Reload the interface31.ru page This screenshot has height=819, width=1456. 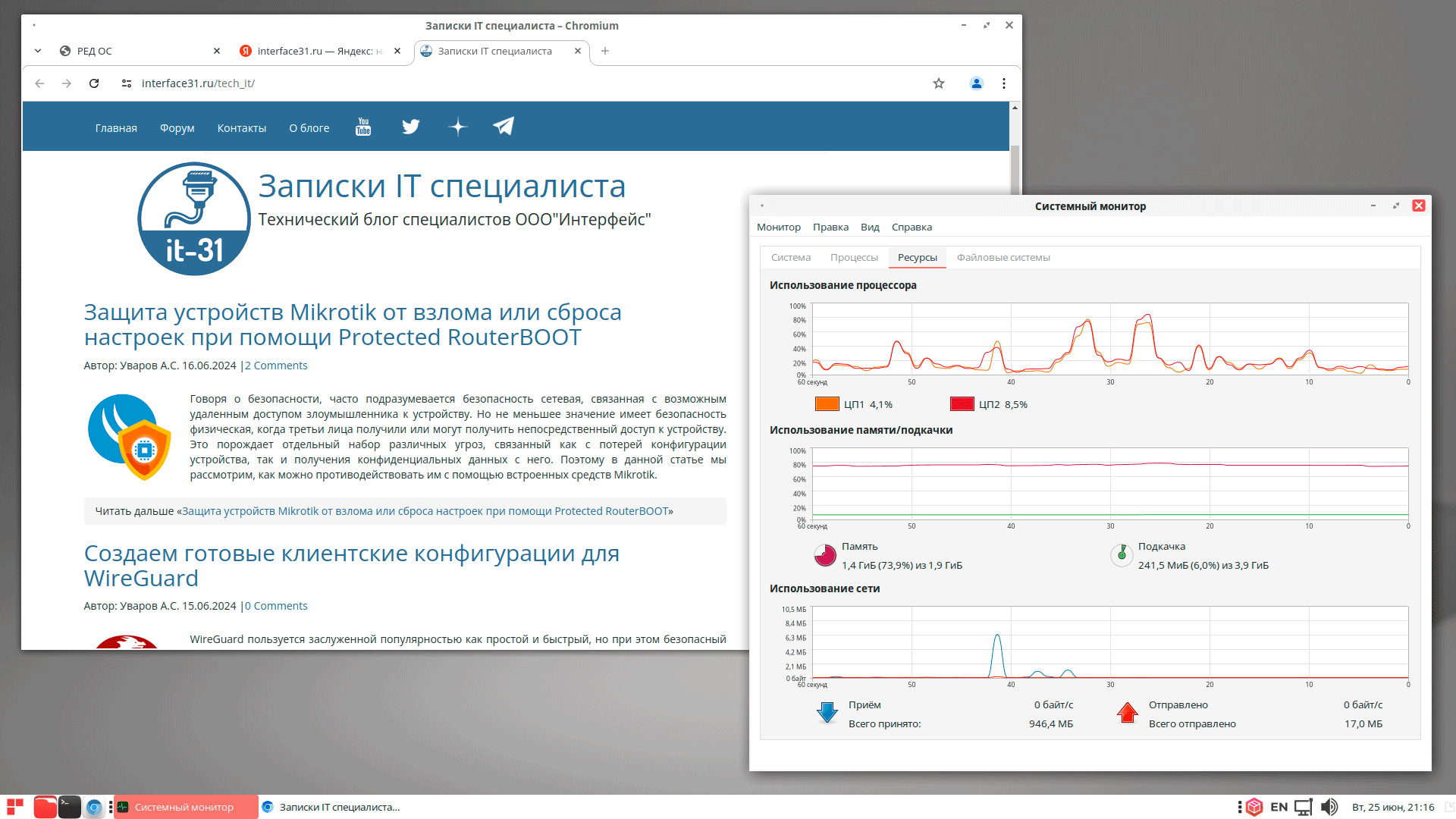pyautogui.click(x=94, y=83)
